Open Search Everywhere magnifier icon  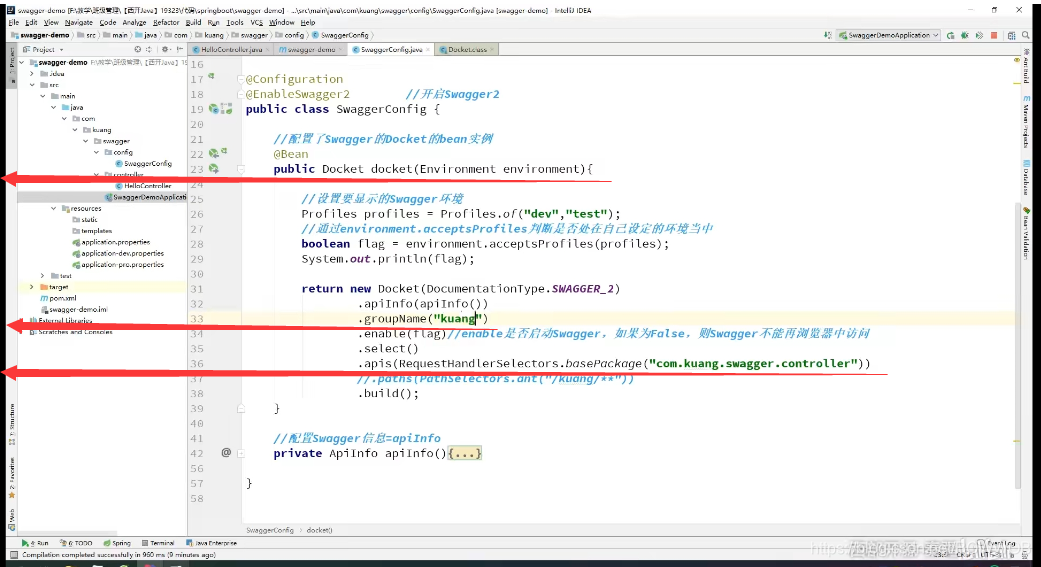pyautogui.click(x=1026, y=35)
